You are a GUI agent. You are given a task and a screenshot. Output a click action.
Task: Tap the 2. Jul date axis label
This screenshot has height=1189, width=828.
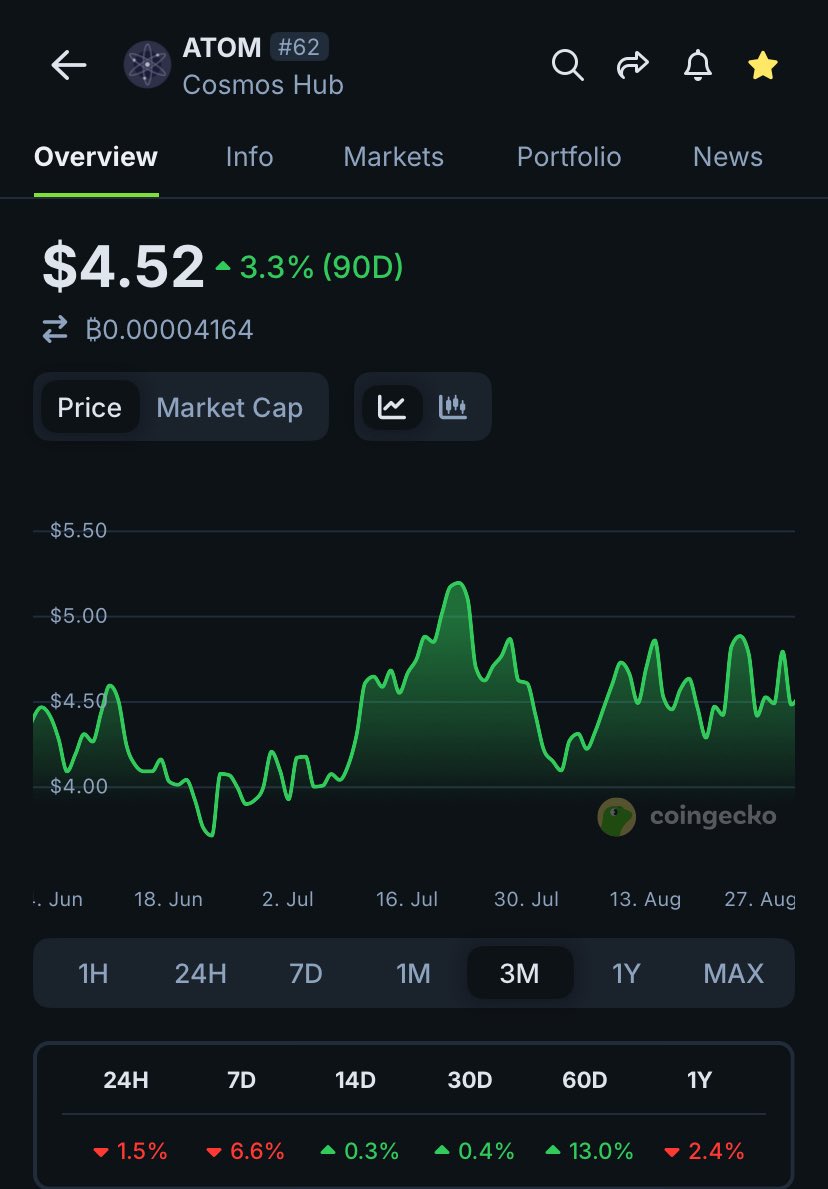point(288,899)
